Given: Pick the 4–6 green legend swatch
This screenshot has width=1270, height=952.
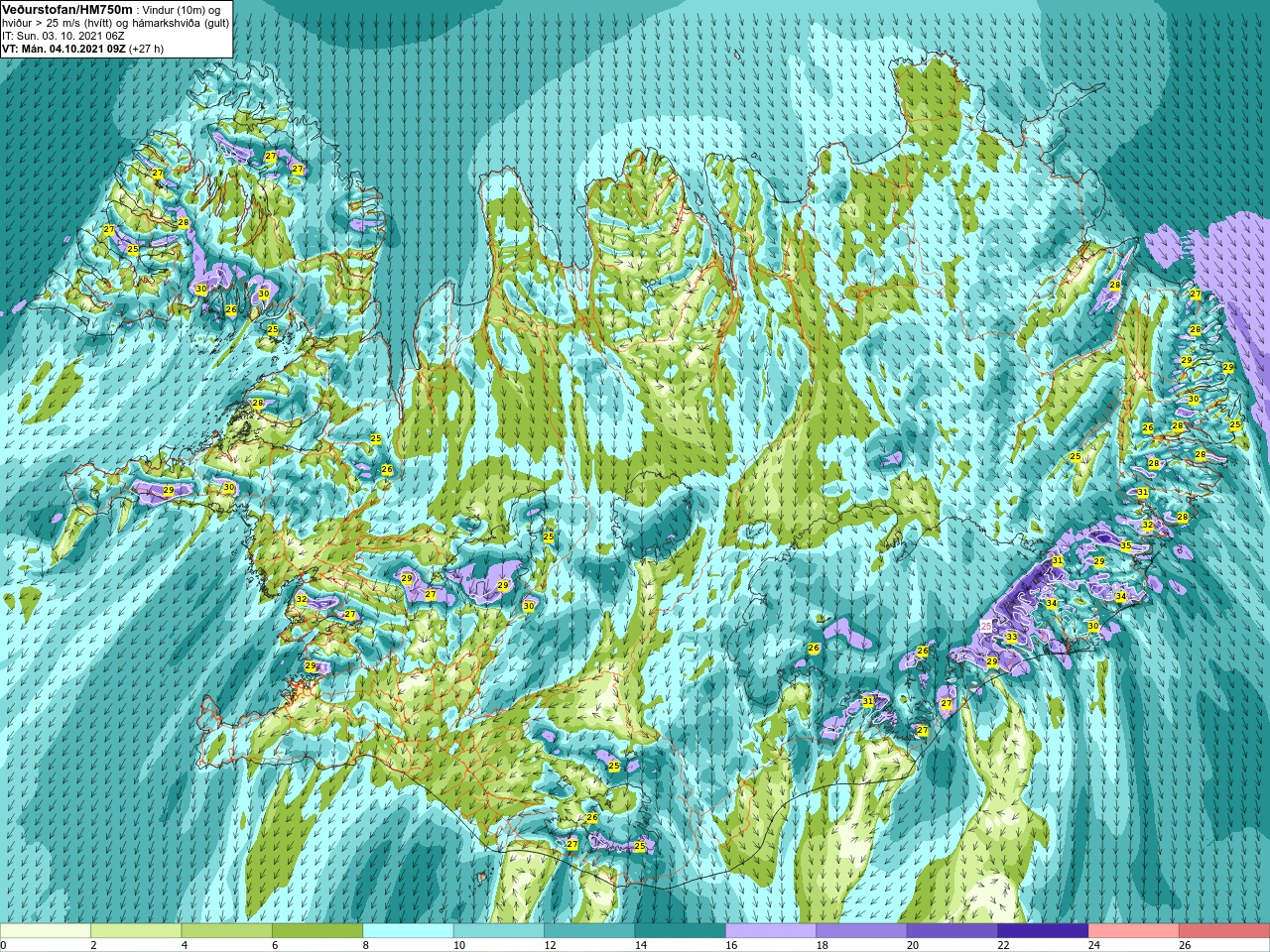Looking at the screenshot, I should click(x=227, y=931).
